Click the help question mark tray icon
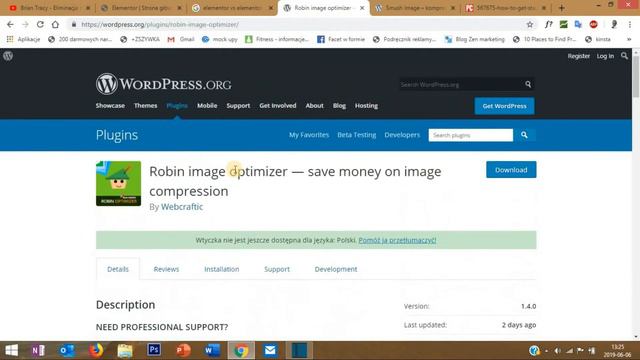The height and width of the screenshot is (360, 640). (x=534, y=351)
